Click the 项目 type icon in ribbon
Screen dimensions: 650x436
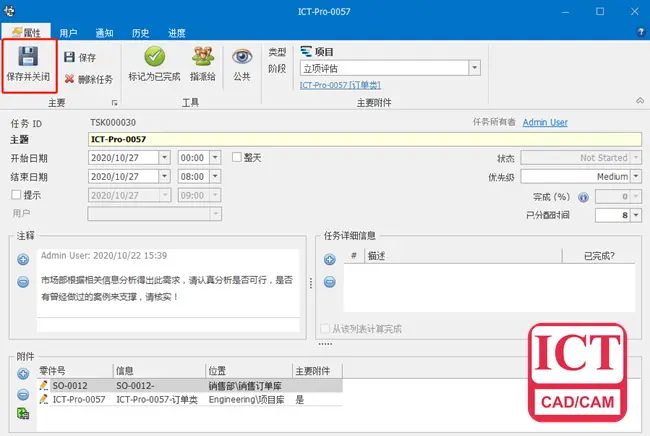(x=306, y=51)
